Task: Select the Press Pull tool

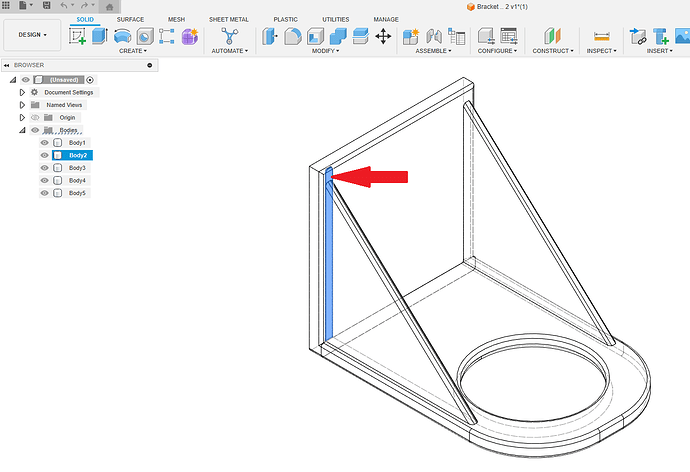Action: click(x=270, y=36)
